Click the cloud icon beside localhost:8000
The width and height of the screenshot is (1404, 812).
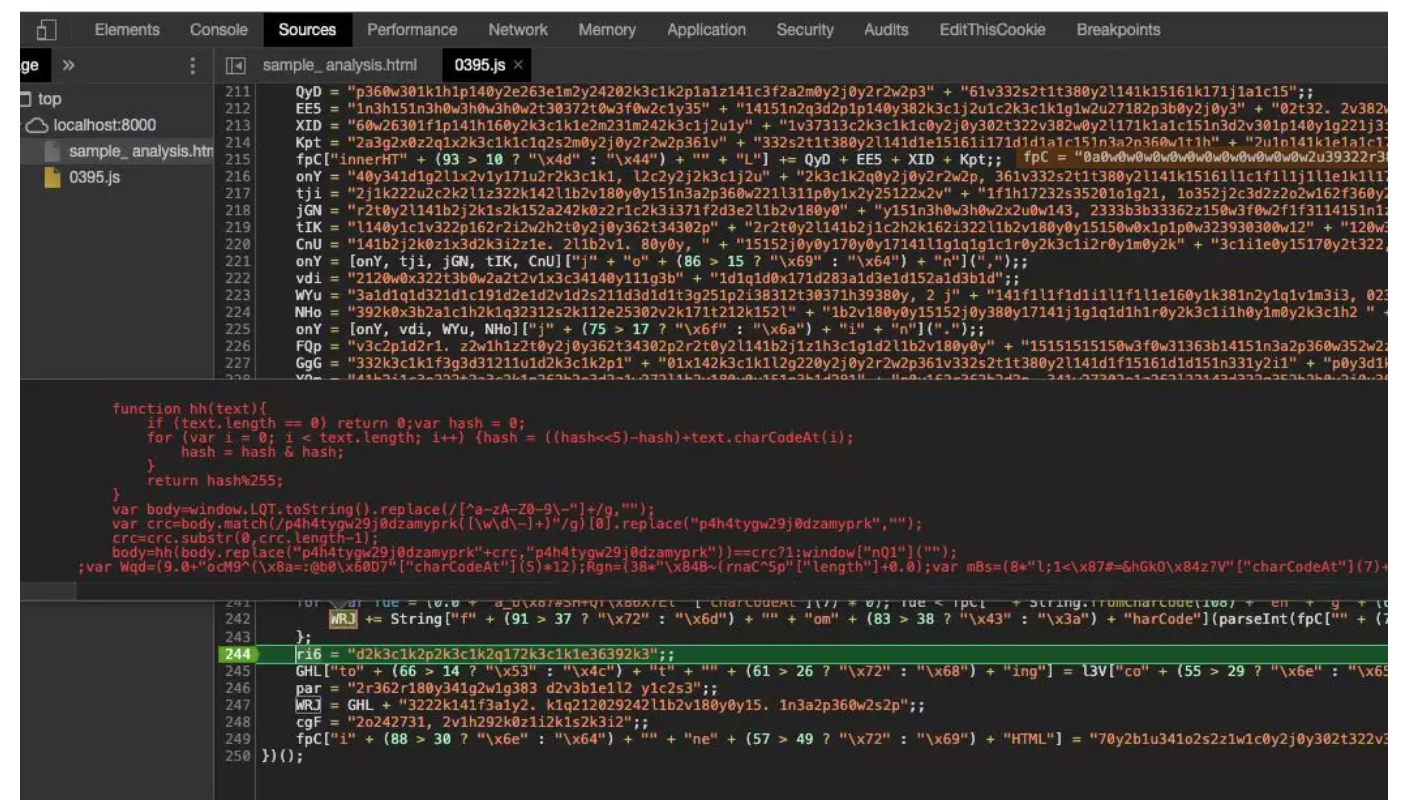(36, 126)
